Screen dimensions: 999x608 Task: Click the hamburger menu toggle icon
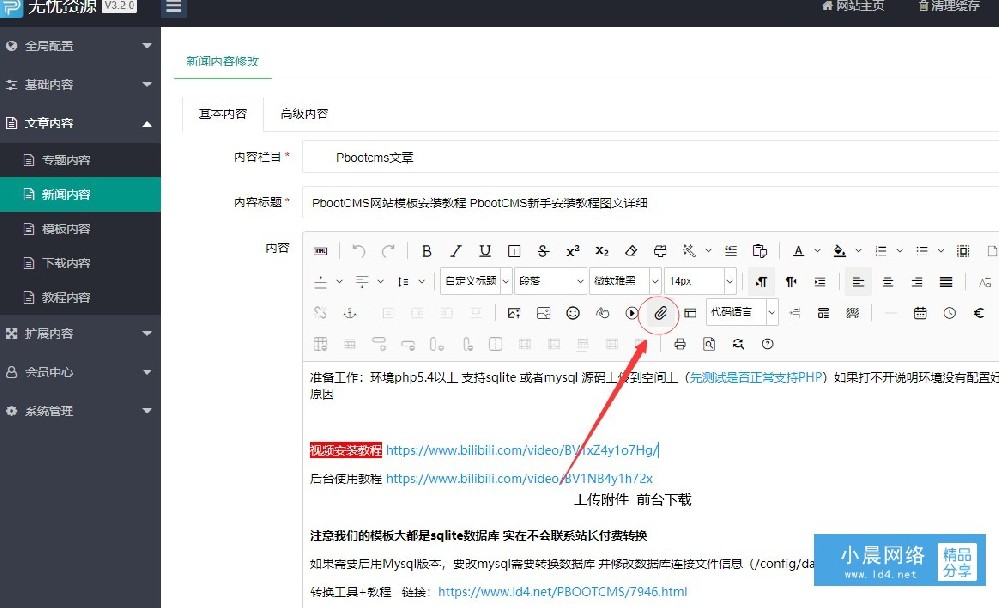pyautogui.click(x=173, y=6)
